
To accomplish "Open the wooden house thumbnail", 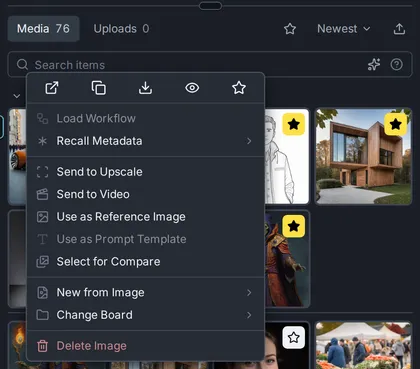I will tap(364, 156).
